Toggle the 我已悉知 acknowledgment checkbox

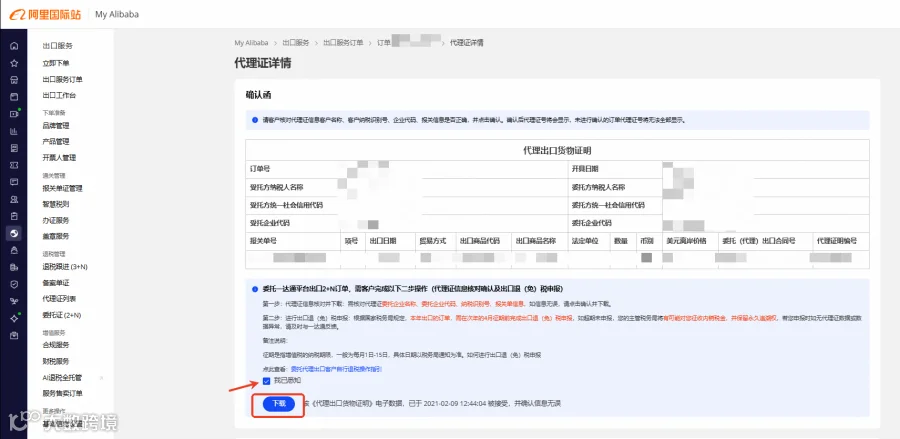click(266, 381)
